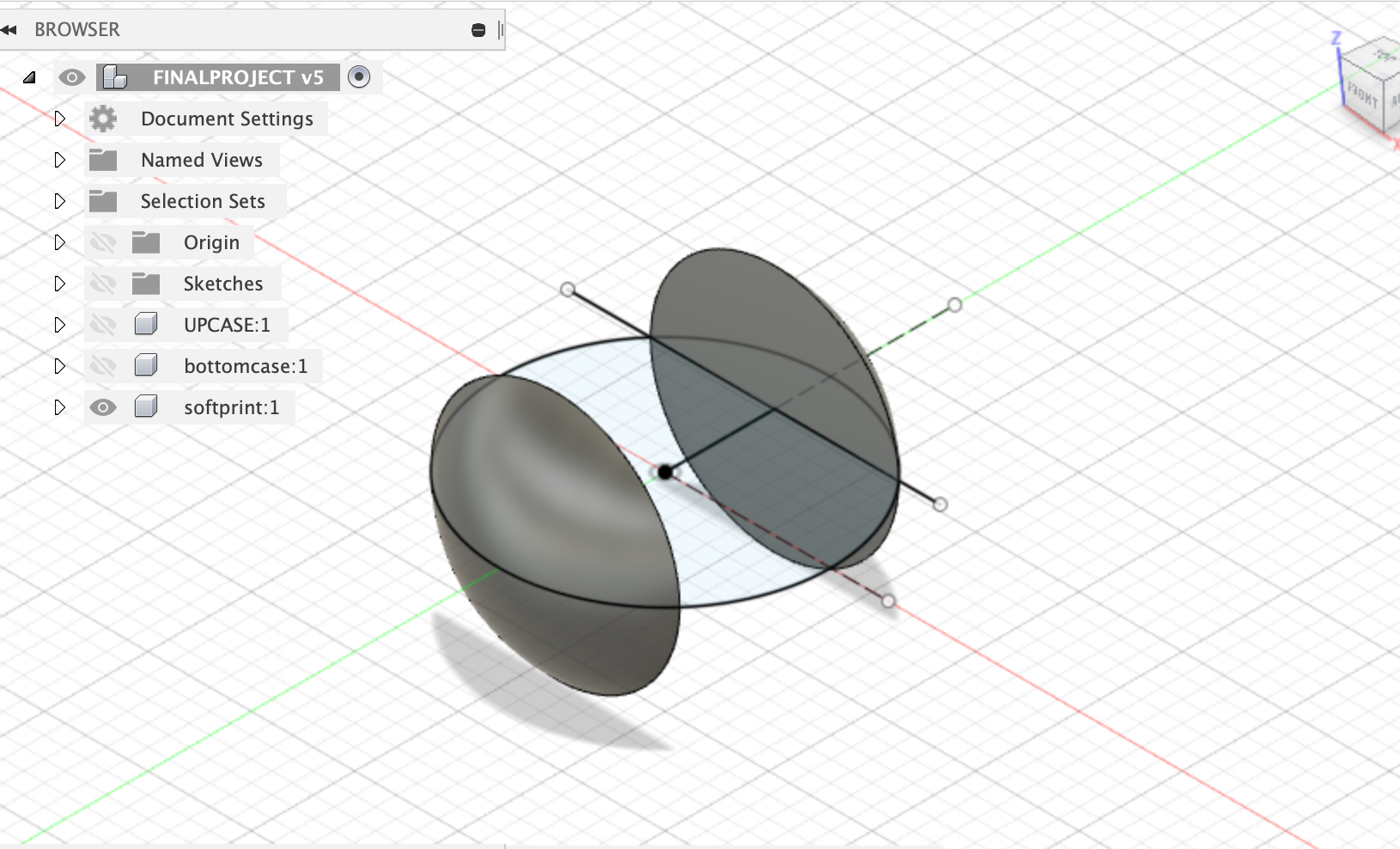This screenshot has width=1400, height=849.
Task: Expand the softprint:1 component
Action: [59, 407]
